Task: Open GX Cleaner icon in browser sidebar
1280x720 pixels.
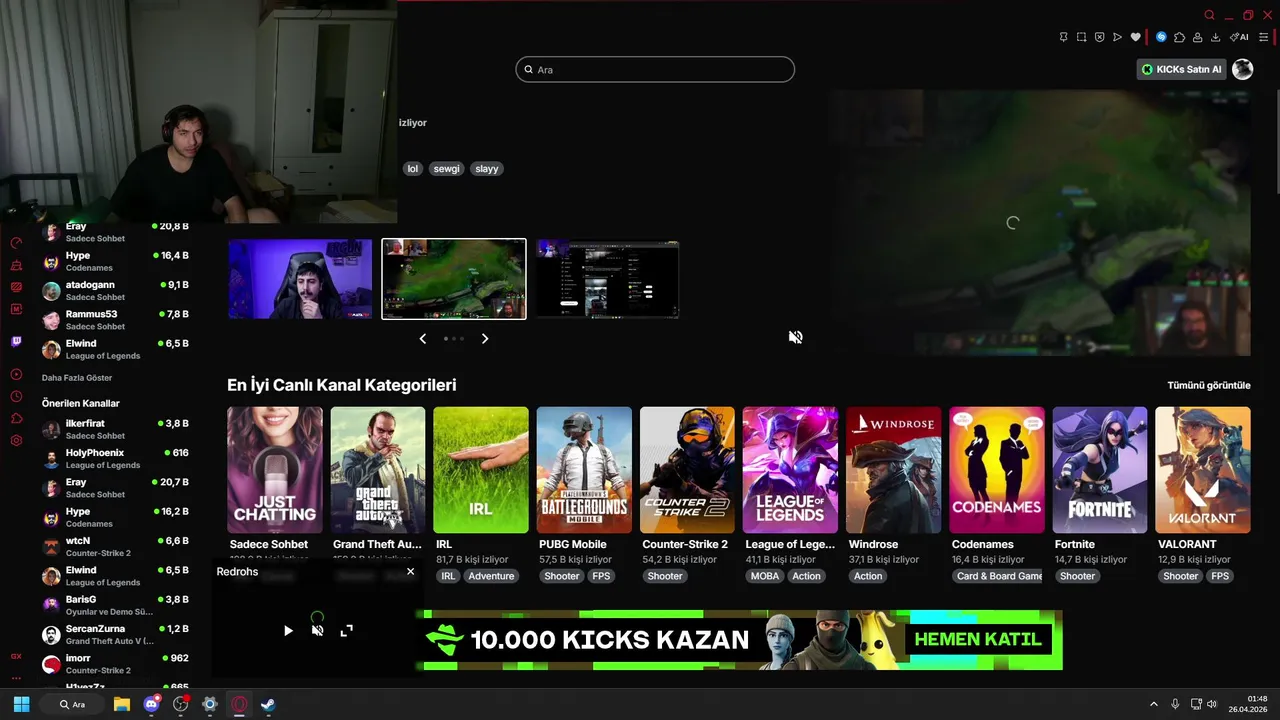Action: (x=16, y=265)
